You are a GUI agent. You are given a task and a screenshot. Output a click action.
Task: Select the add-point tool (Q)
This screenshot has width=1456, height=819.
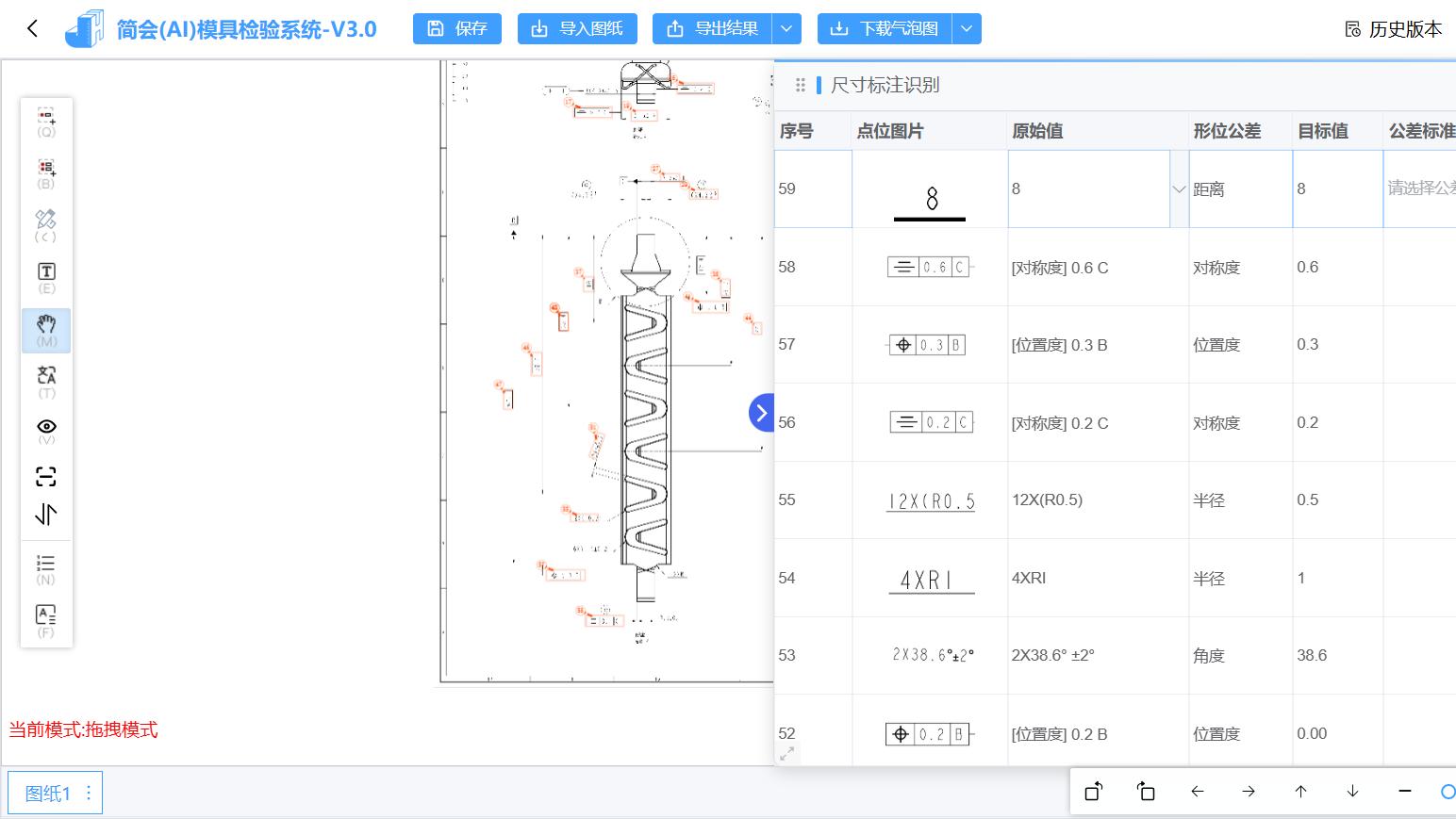[x=46, y=121]
